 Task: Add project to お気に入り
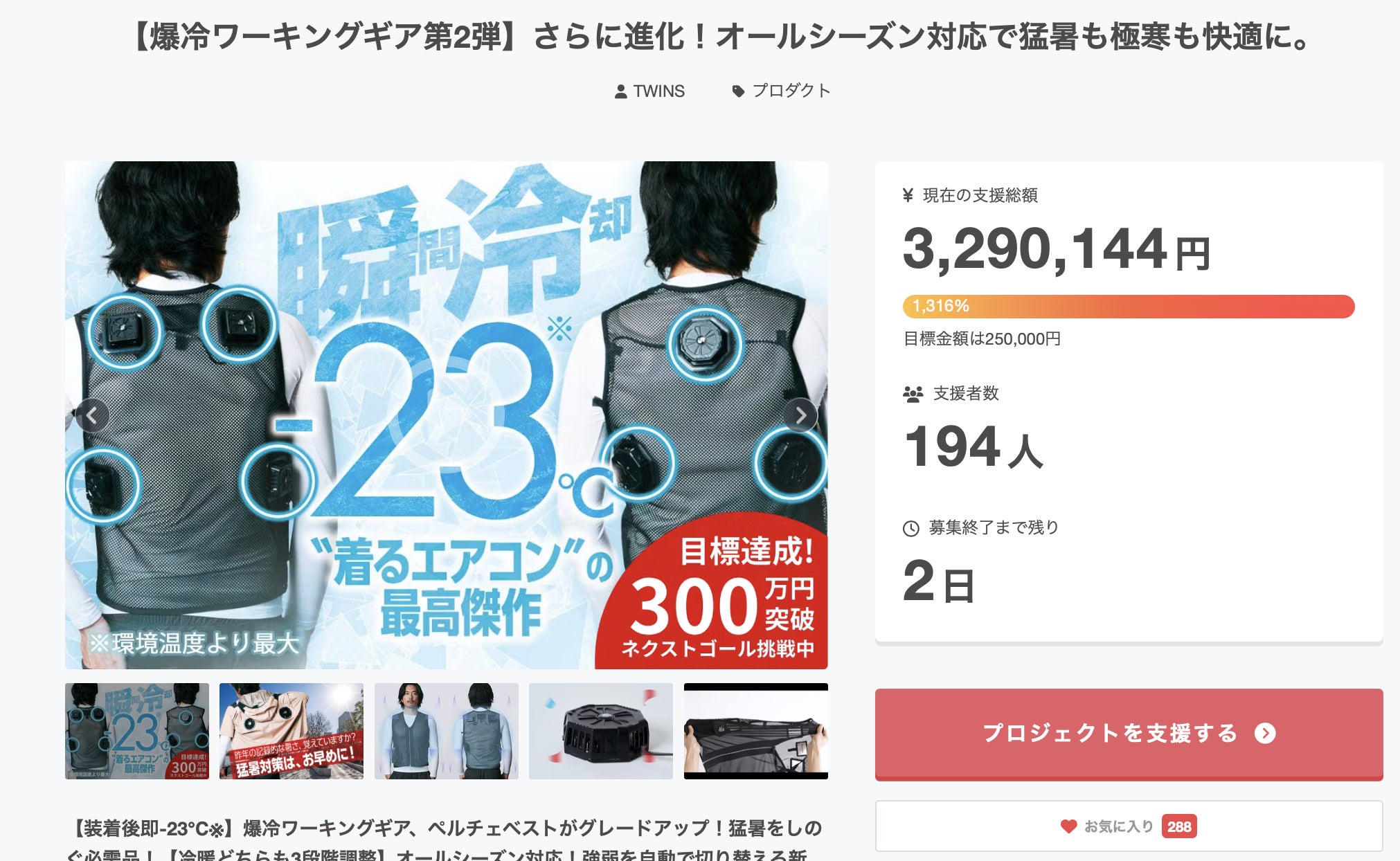pos(1129,826)
